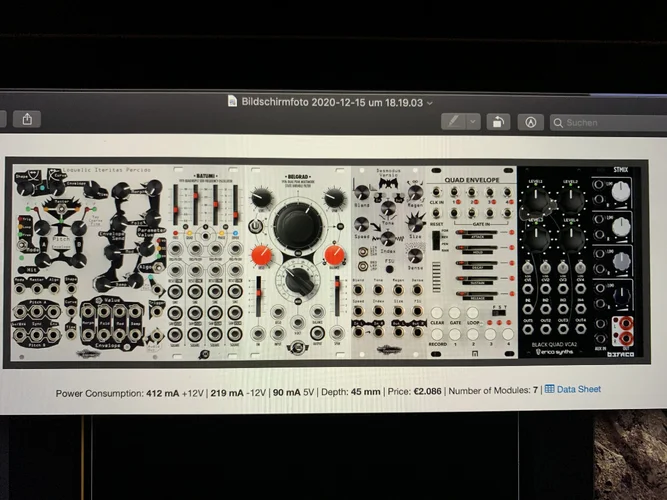Click the table icon beside Data Sheet
This screenshot has width=667, height=500.
(x=550, y=389)
